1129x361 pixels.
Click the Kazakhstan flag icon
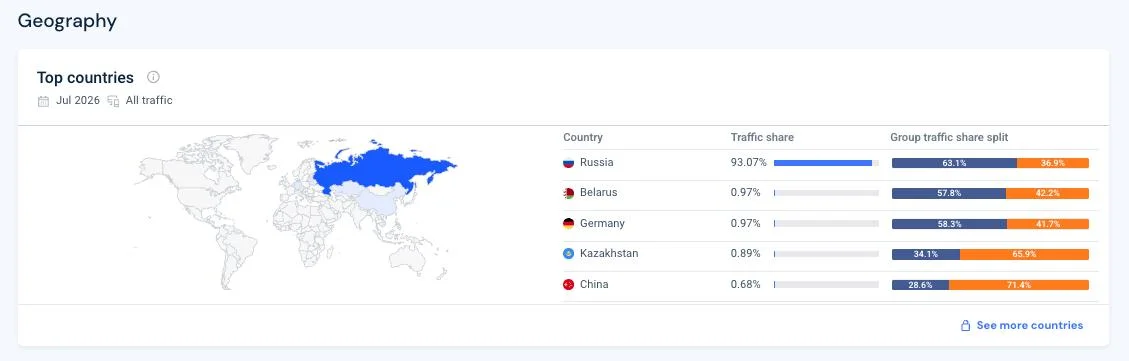click(x=568, y=254)
